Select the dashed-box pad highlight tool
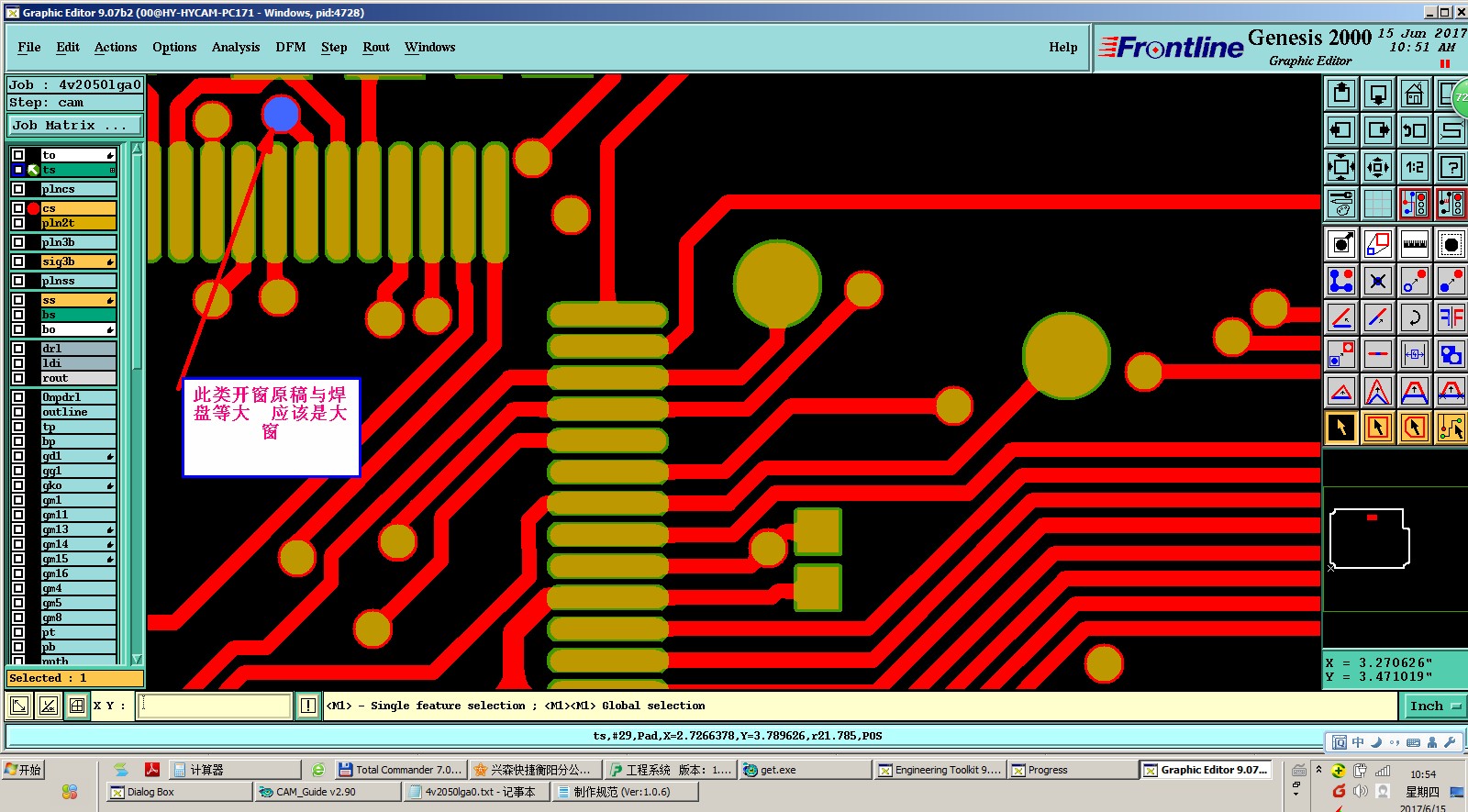The width and height of the screenshot is (1468, 812). click(x=1451, y=244)
